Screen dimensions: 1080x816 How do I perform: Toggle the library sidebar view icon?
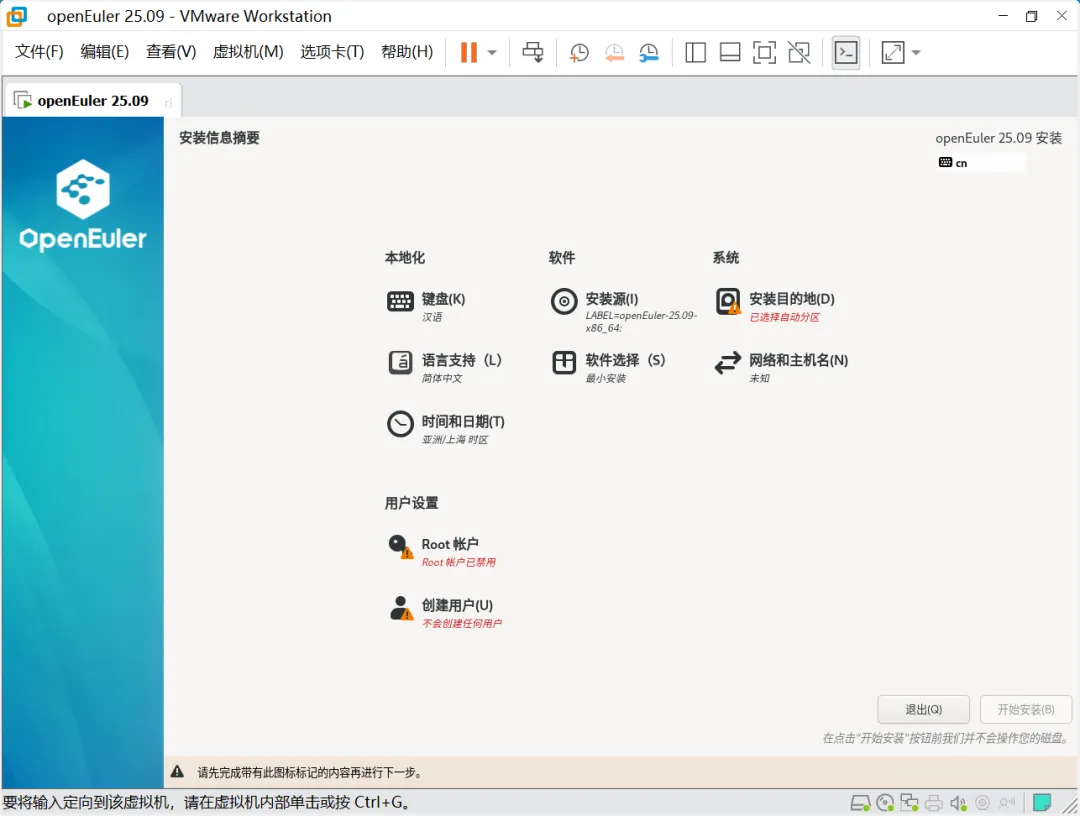[695, 52]
